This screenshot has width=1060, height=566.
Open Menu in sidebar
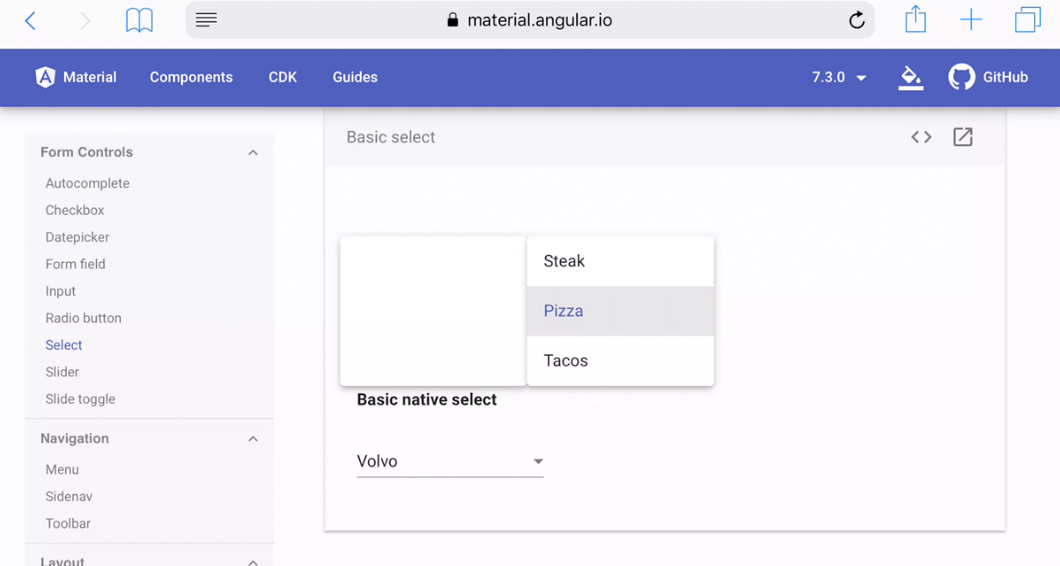(x=62, y=469)
